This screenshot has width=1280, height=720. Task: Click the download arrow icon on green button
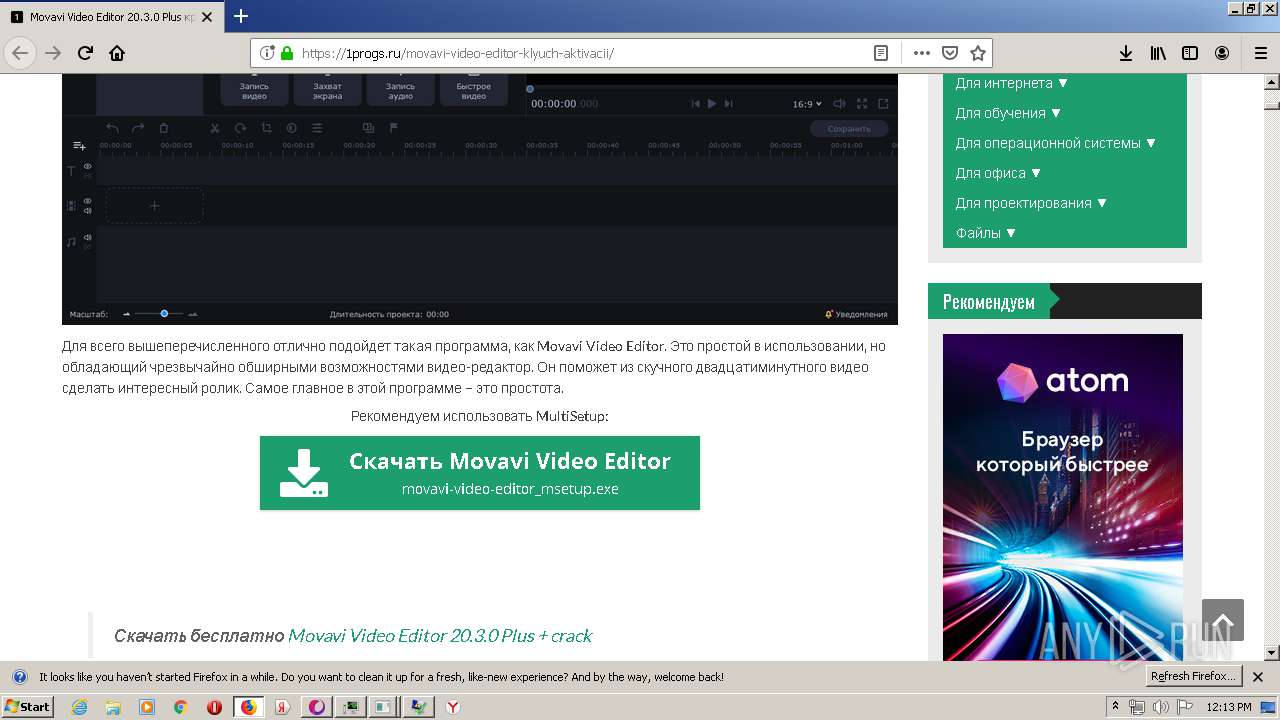304,473
